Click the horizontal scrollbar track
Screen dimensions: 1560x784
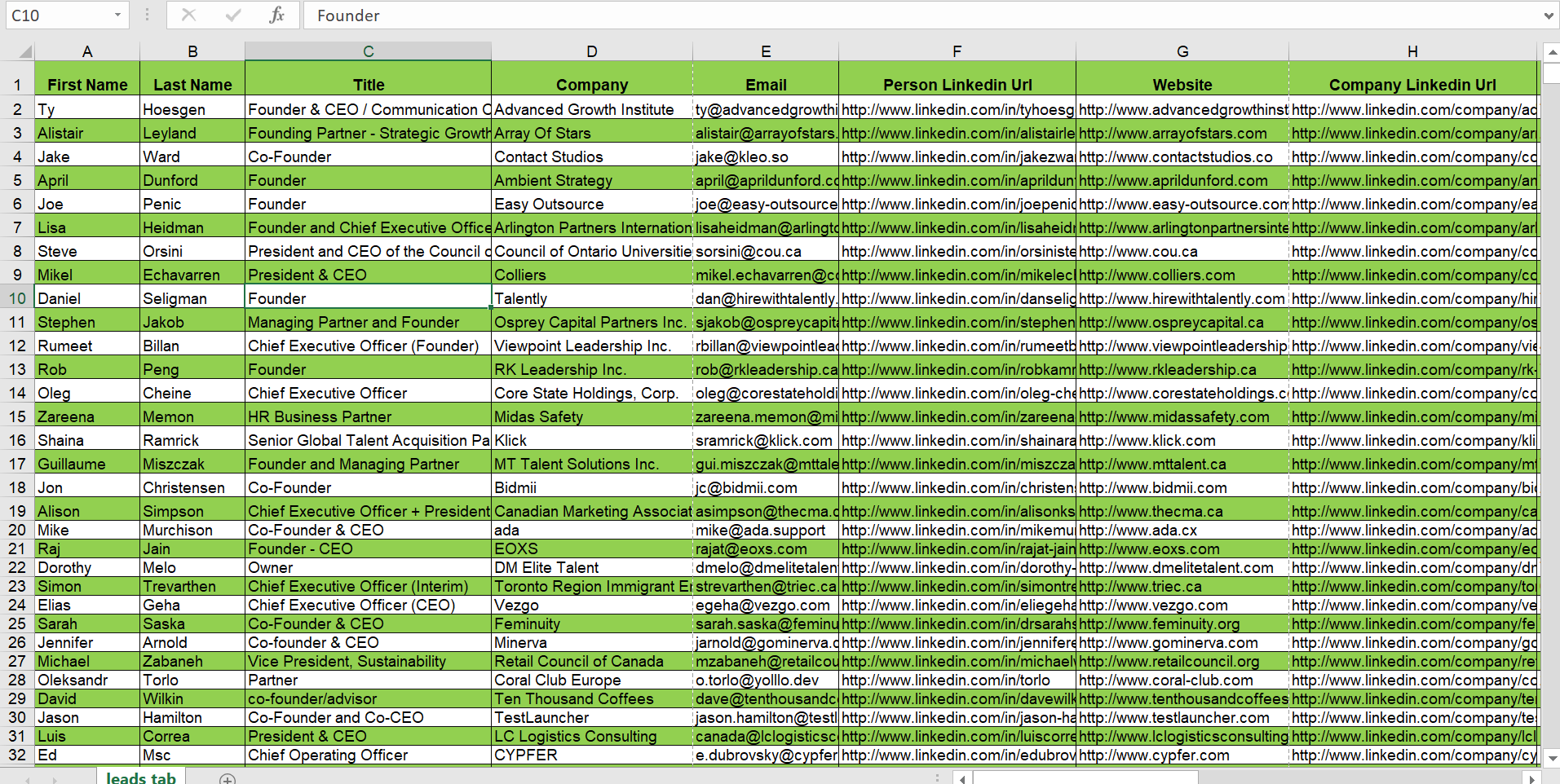click(x=1248, y=779)
